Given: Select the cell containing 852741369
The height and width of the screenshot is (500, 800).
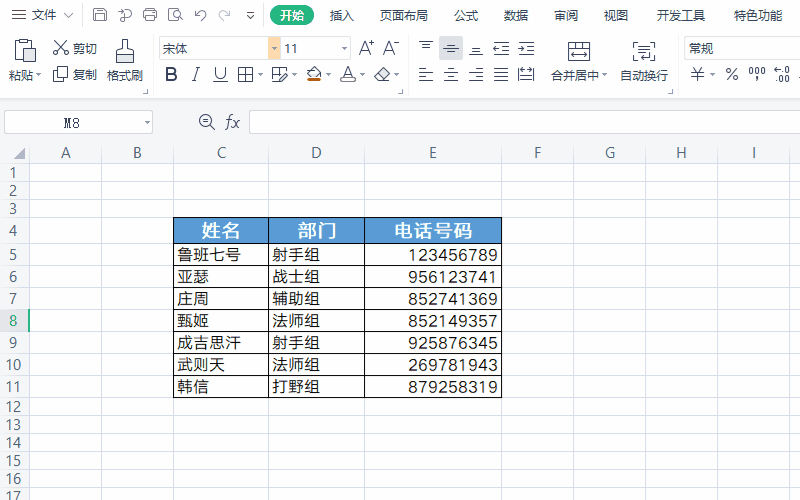Looking at the screenshot, I should click(x=433, y=298).
